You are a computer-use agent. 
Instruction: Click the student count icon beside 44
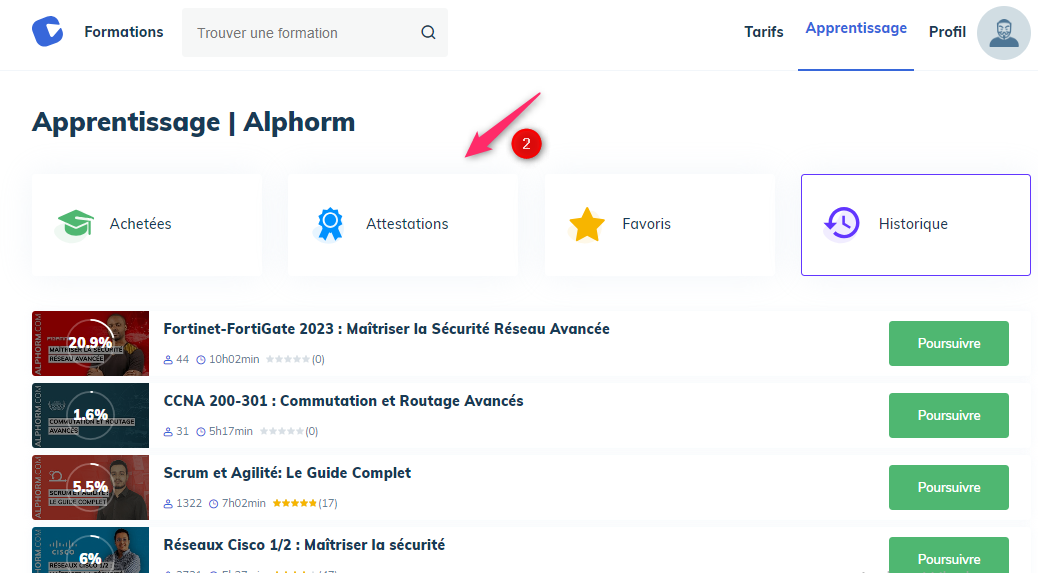168,360
